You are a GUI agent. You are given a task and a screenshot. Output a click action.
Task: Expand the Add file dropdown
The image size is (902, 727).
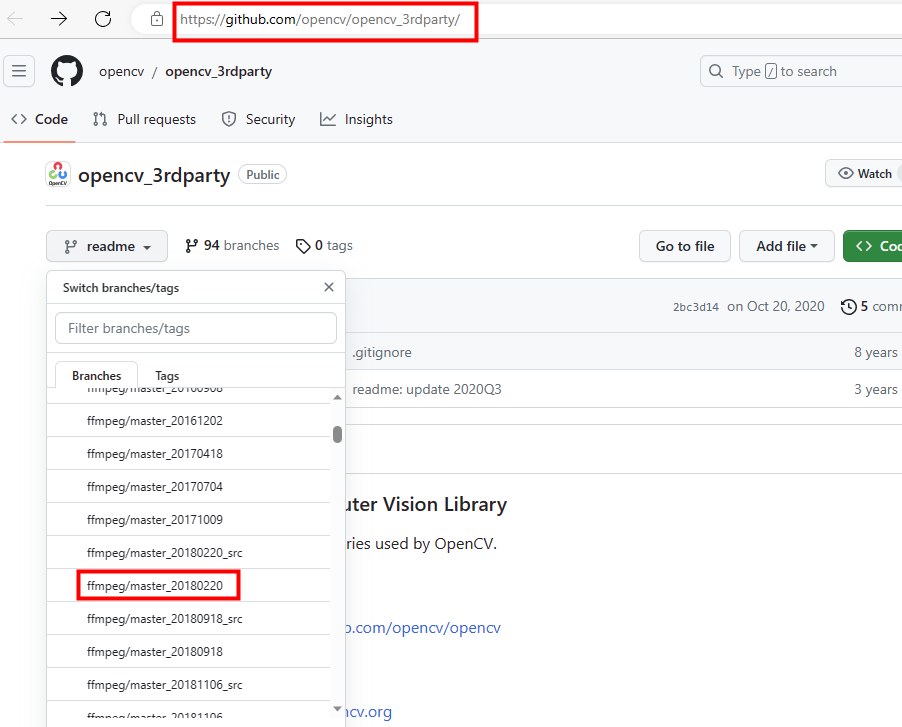tap(786, 246)
